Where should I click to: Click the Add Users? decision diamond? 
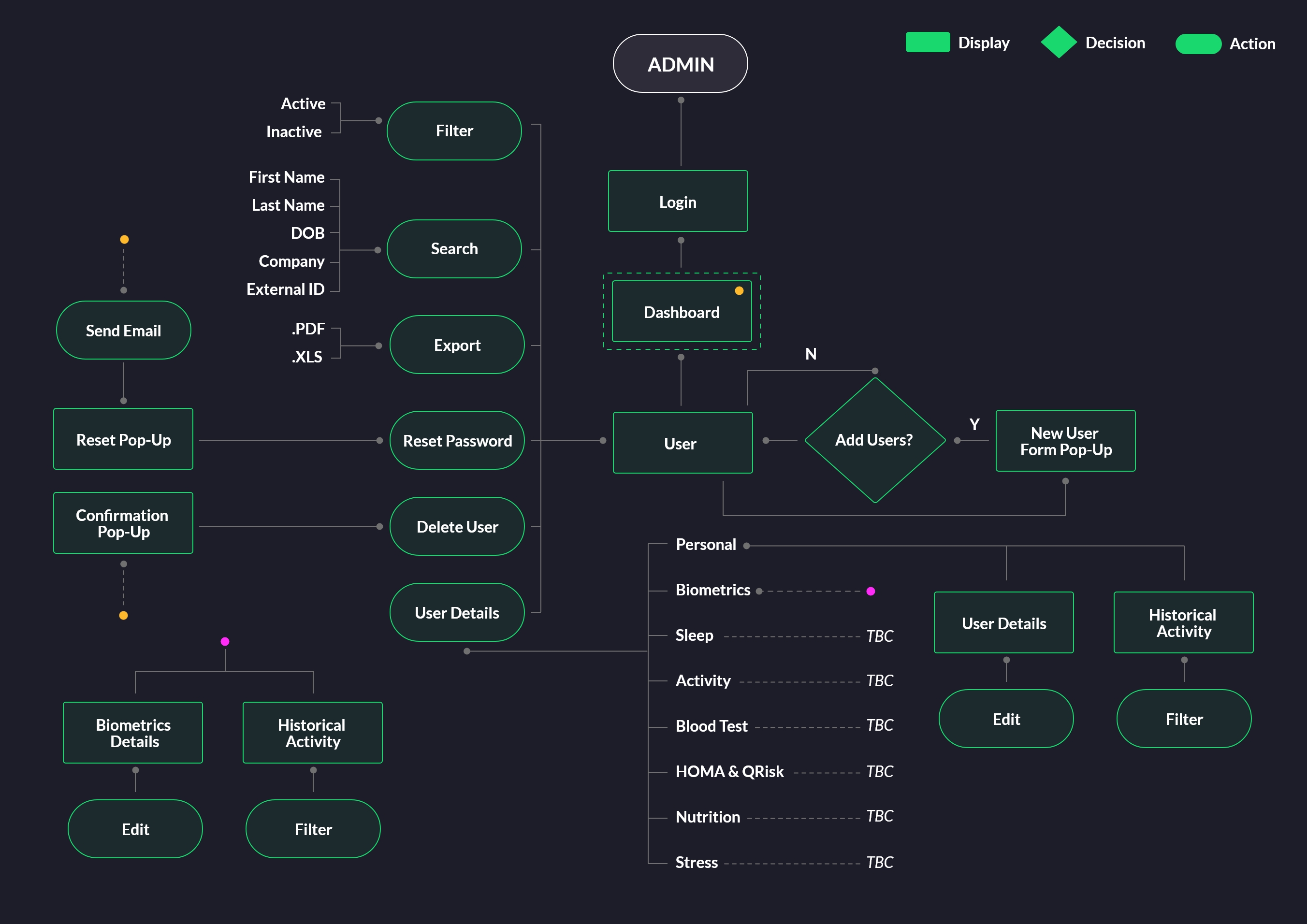tap(874, 440)
